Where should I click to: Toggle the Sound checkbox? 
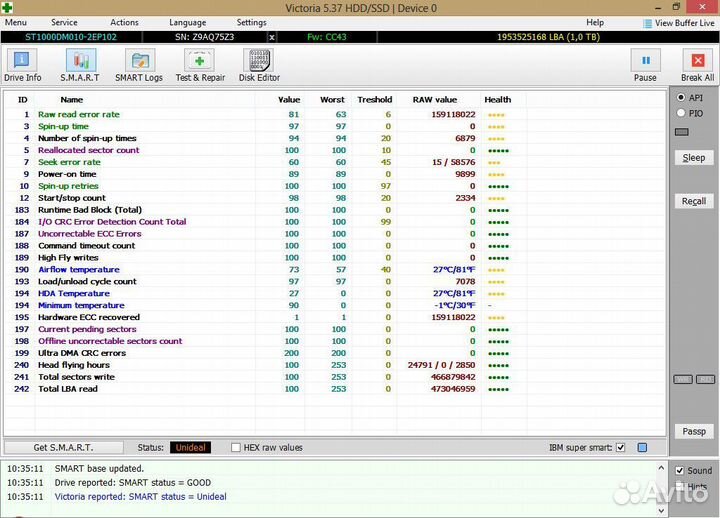point(680,470)
